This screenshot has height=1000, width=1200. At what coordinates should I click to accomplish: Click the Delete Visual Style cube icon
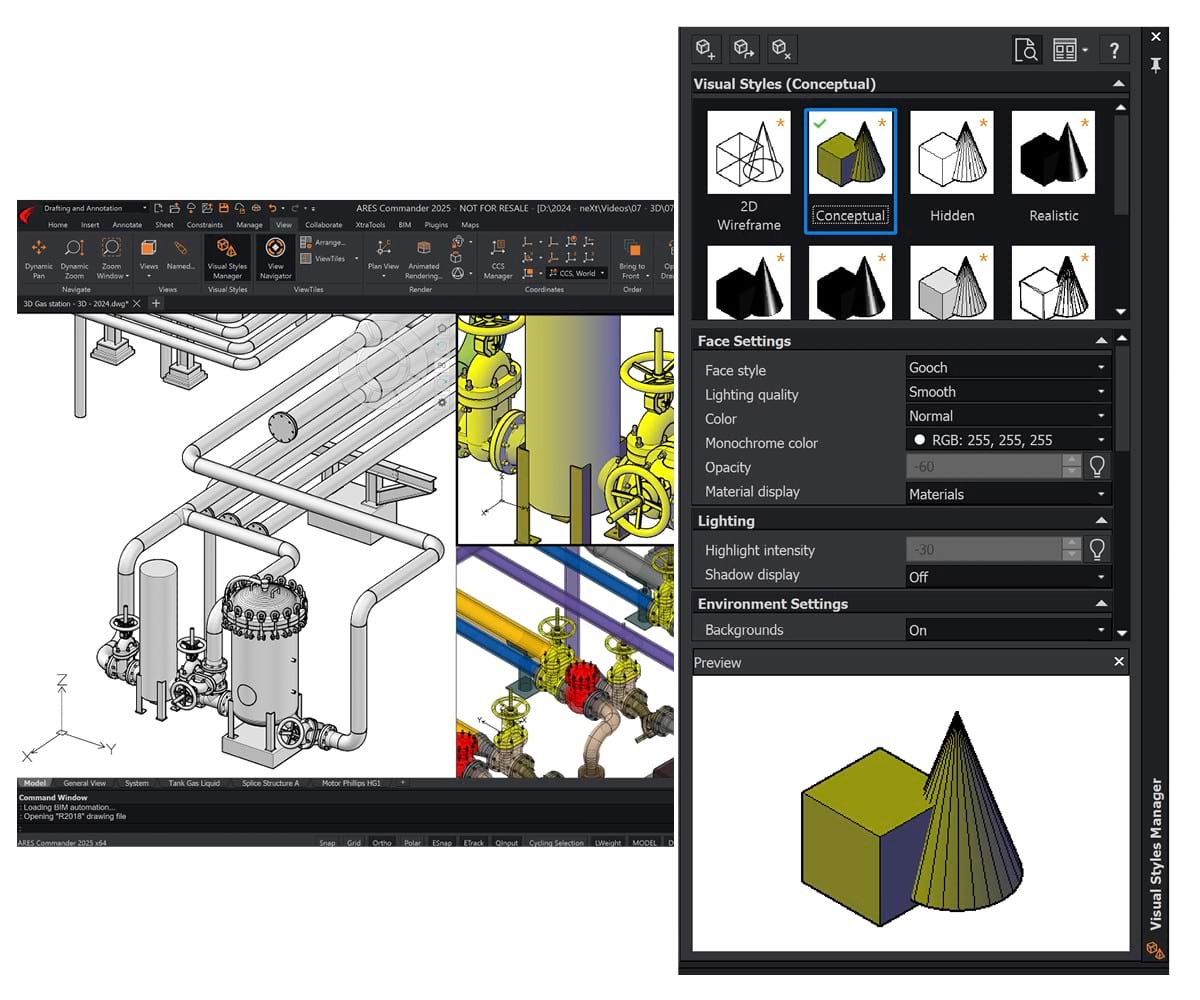(782, 49)
